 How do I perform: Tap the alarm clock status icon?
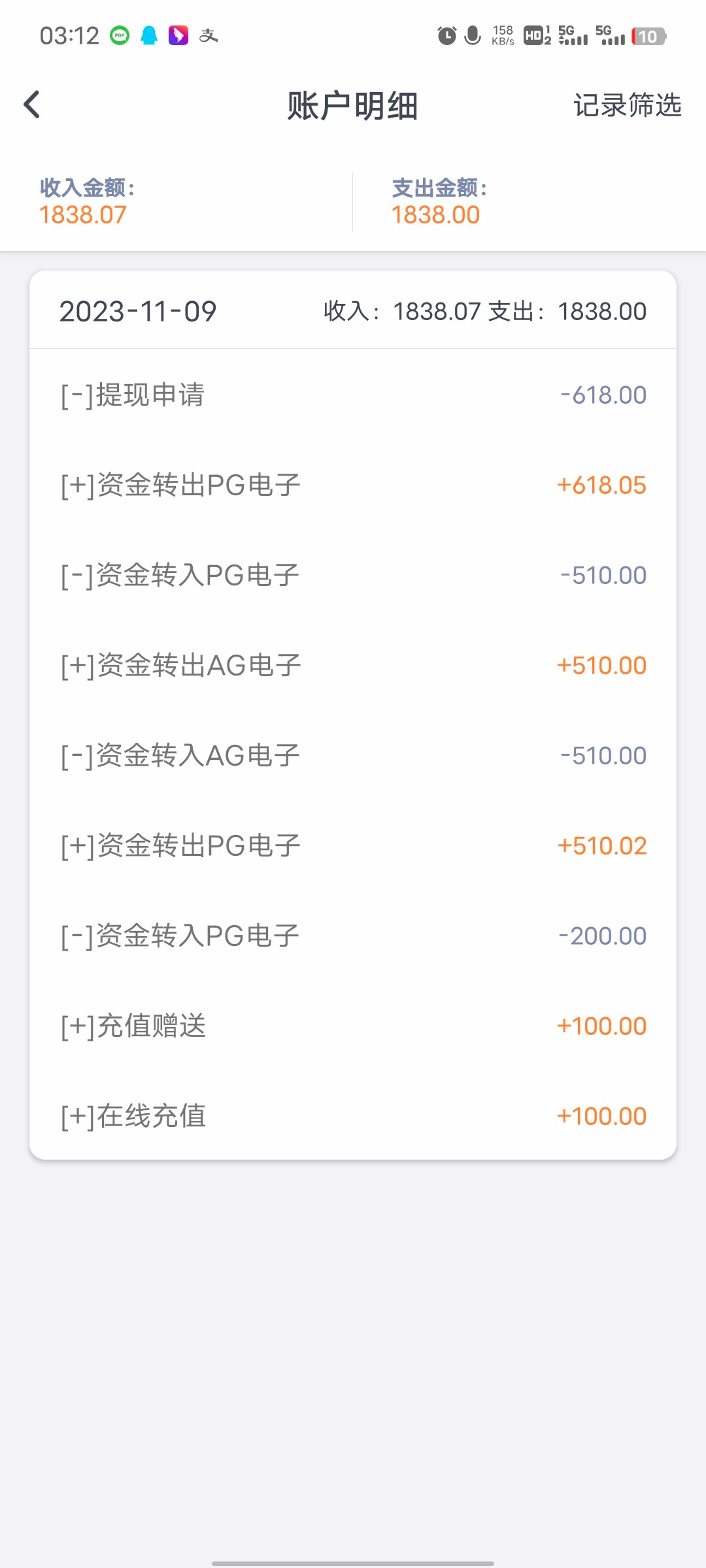[446, 35]
